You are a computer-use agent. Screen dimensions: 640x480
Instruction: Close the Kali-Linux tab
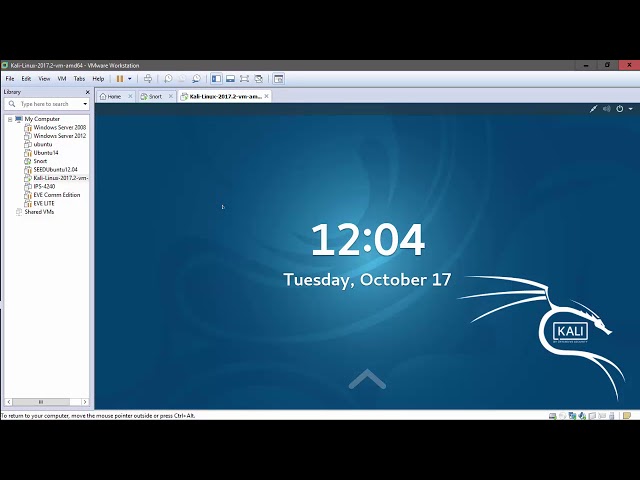pyautogui.click(x=266, y=96)
